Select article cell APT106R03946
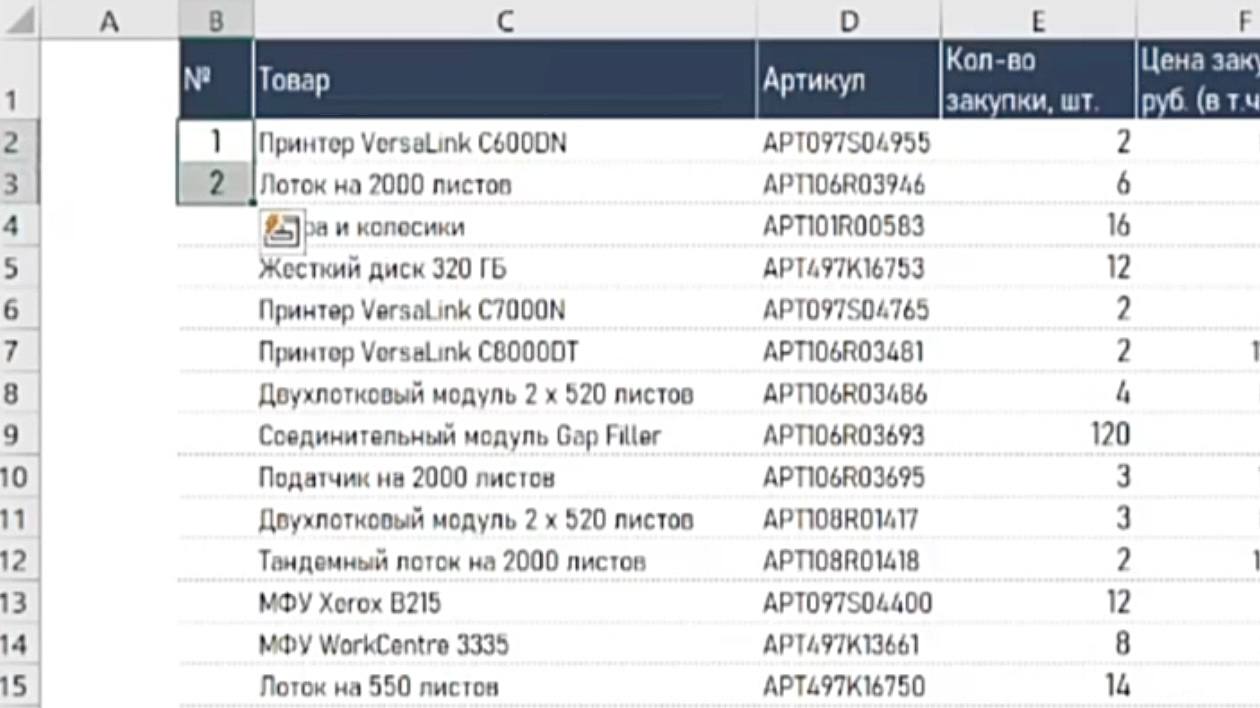 [849, 184]
